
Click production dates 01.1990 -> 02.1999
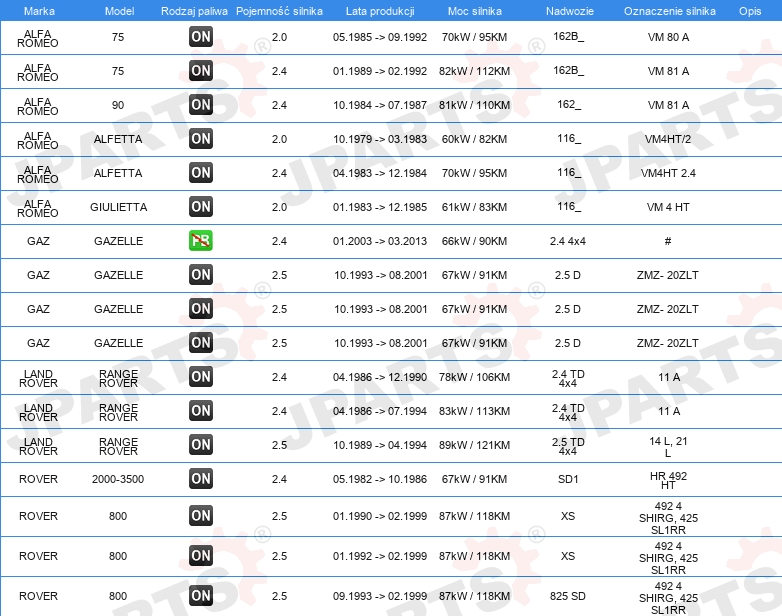point(380,516)
